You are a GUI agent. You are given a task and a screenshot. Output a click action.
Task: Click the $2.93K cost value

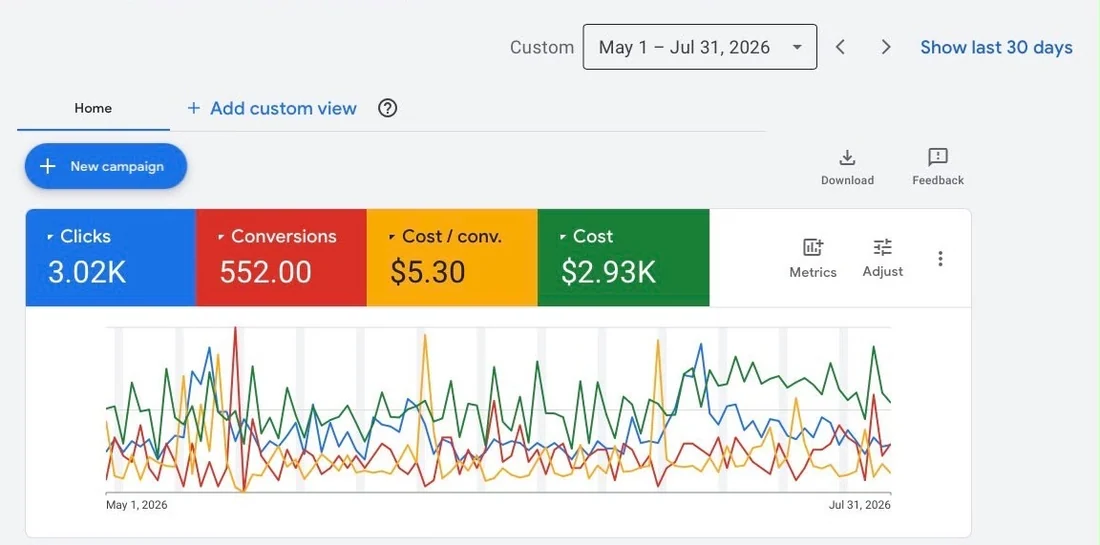point(609,272)
